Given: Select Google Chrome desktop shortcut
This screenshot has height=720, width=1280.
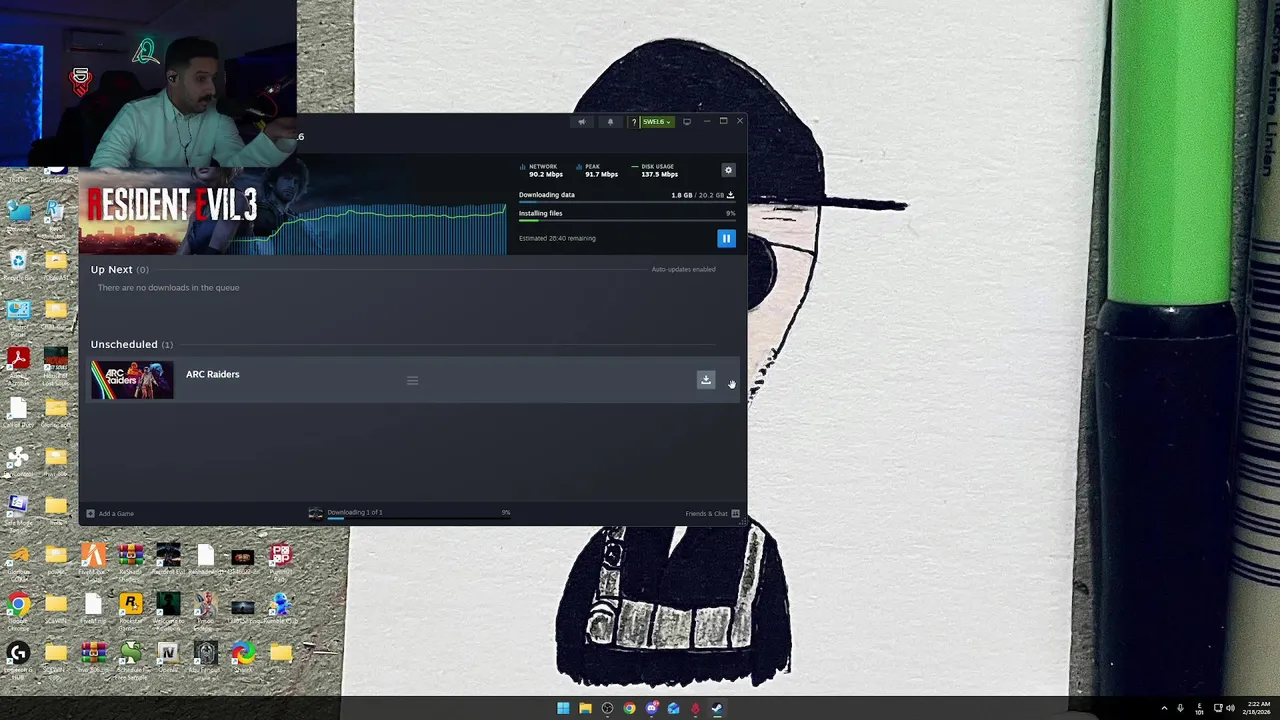Looking at the screenshot, I should coord(18,609).
